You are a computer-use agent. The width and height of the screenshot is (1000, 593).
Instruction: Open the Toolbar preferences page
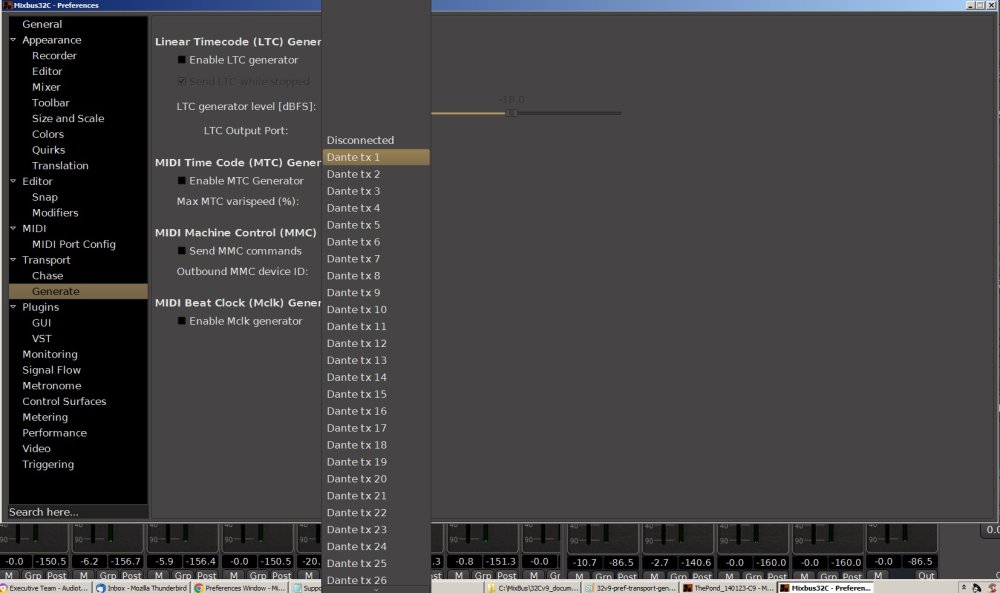click(50, 103)
